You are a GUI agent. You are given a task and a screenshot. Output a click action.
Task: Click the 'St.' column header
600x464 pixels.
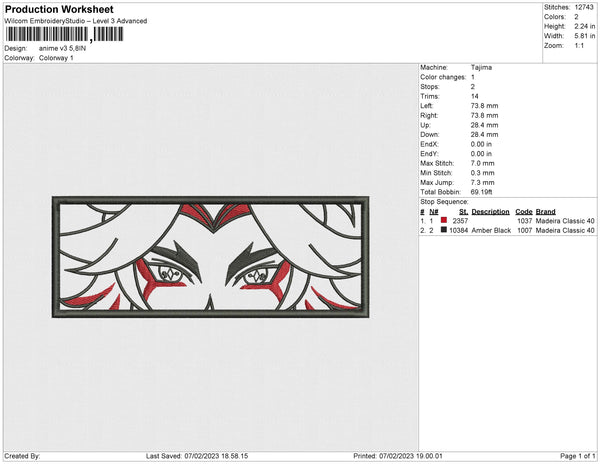463,212
